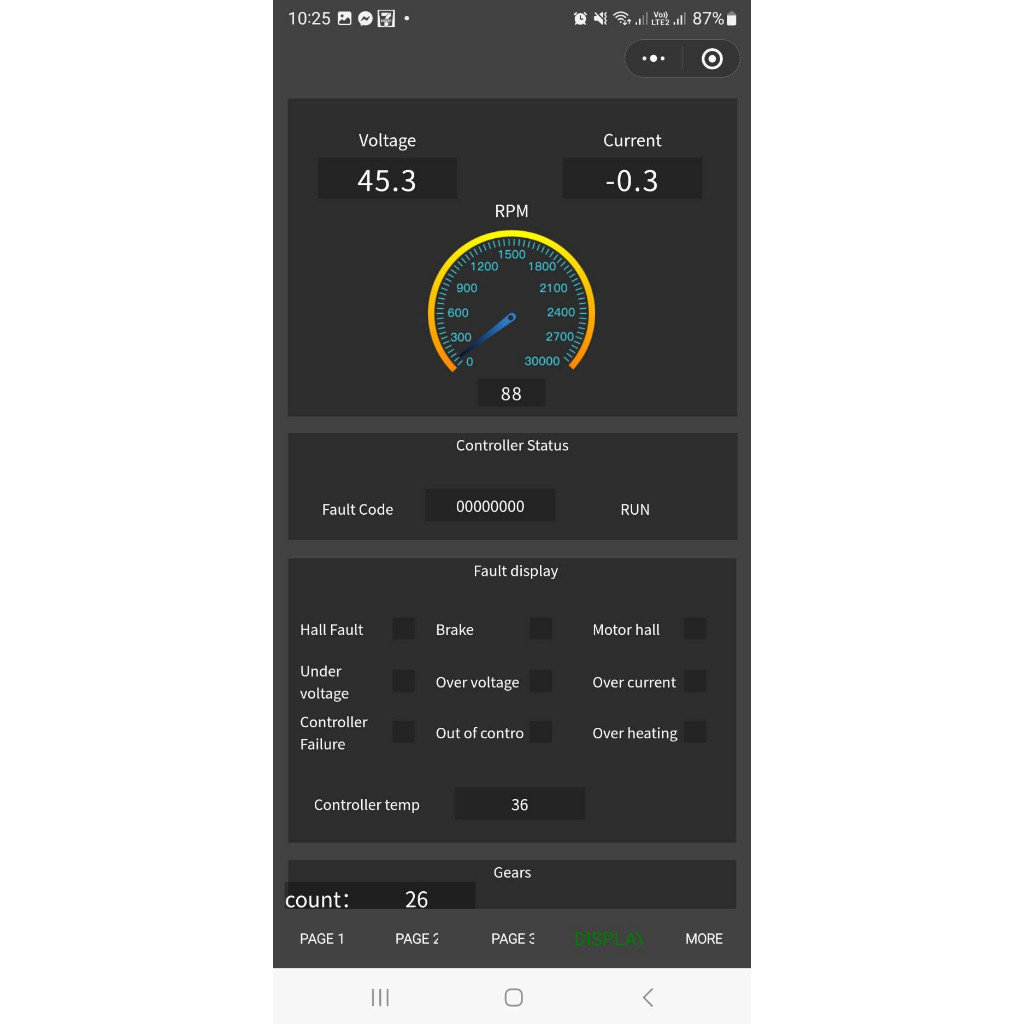Viewport: 1024px width, 1024px height.
Task: Switch to the PAGE 1 tab
Action: pos(322,938)
